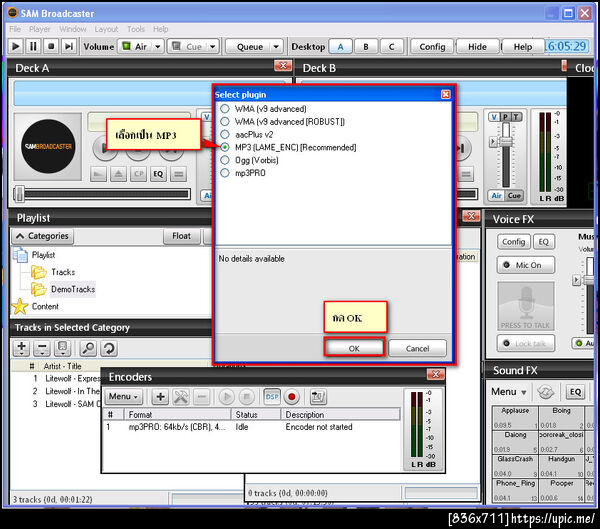Open Voice FX EQ
The width and height of the screenshot is (600, 529).
543,242
